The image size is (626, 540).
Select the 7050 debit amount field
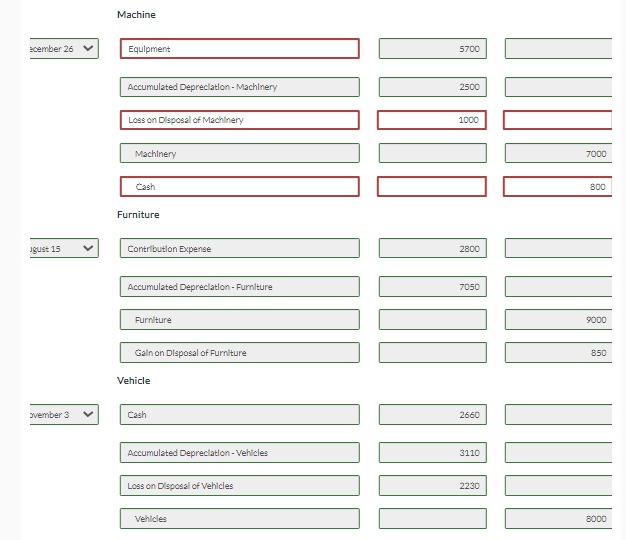pos(433,287)
